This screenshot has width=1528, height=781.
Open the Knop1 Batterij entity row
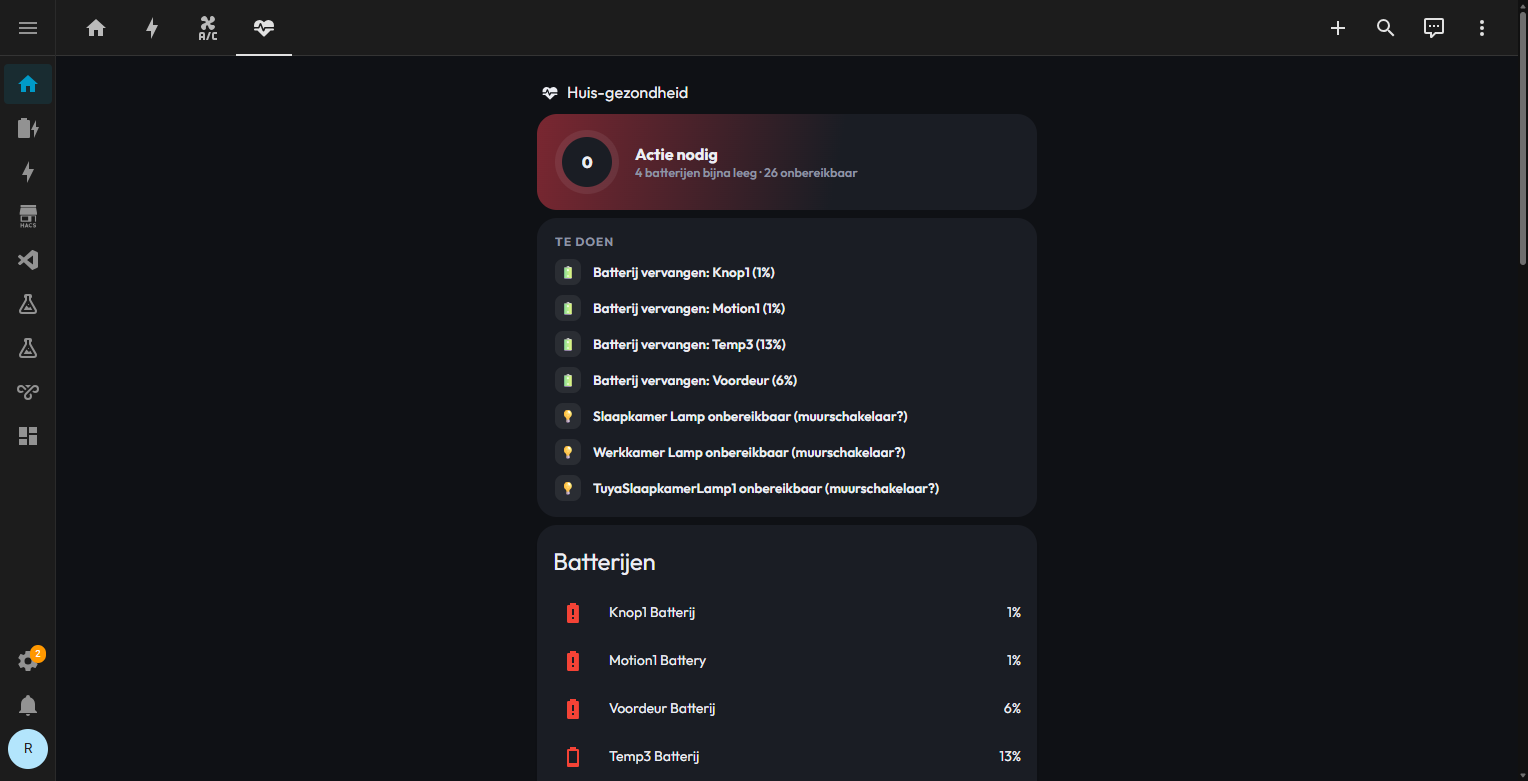pos(787,612)
